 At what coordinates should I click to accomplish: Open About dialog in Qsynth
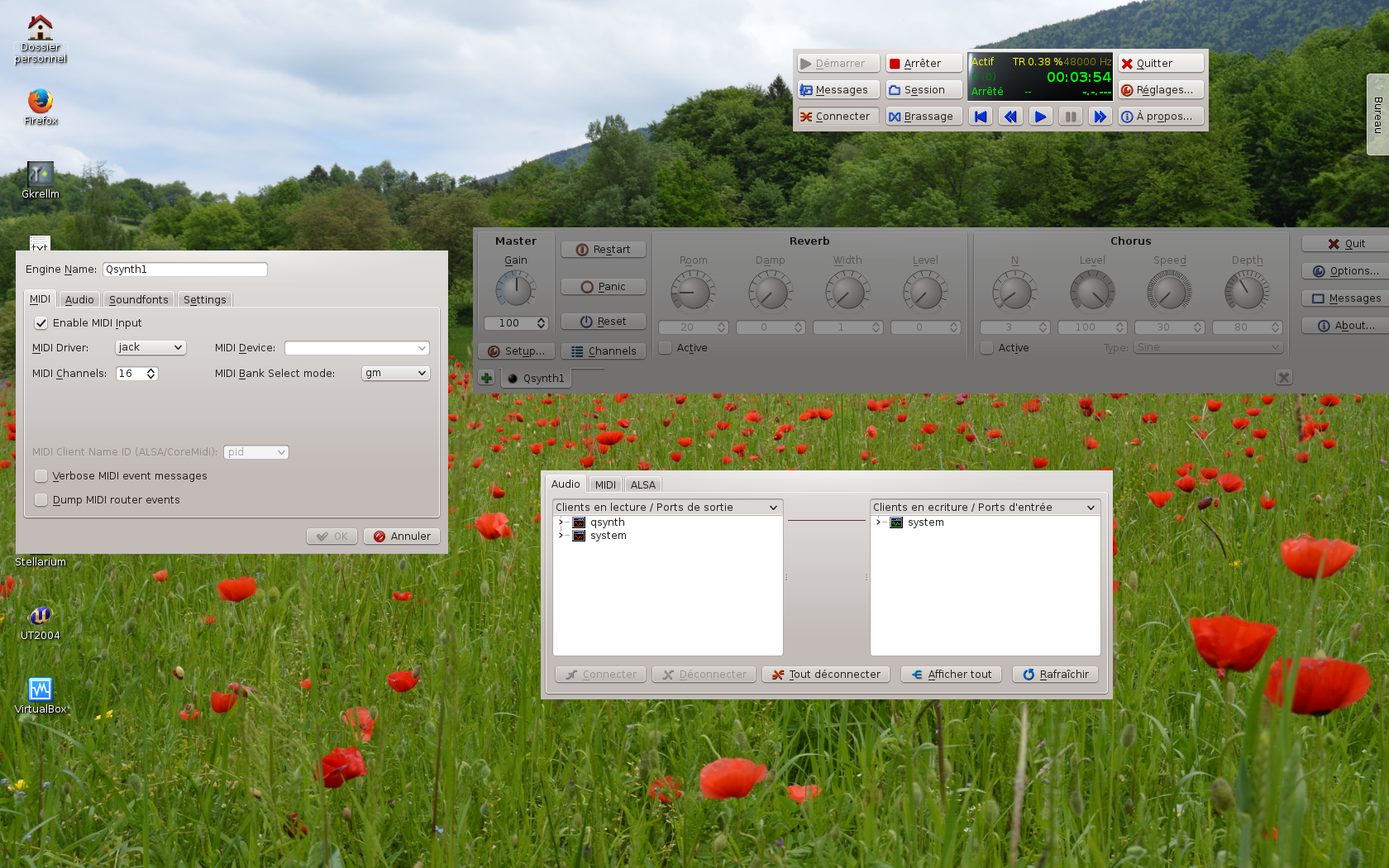(x=1346, y=326)
